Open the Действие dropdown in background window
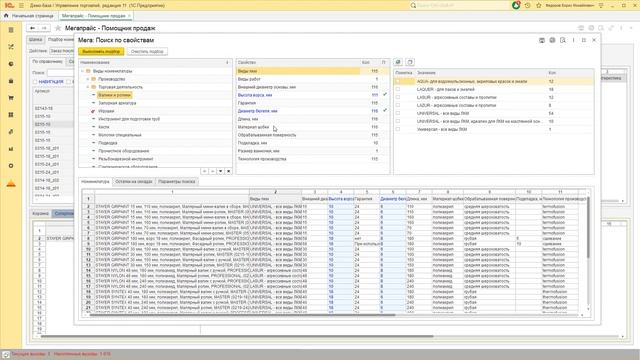Screen dimensions: 640x360 coord(62,51)
